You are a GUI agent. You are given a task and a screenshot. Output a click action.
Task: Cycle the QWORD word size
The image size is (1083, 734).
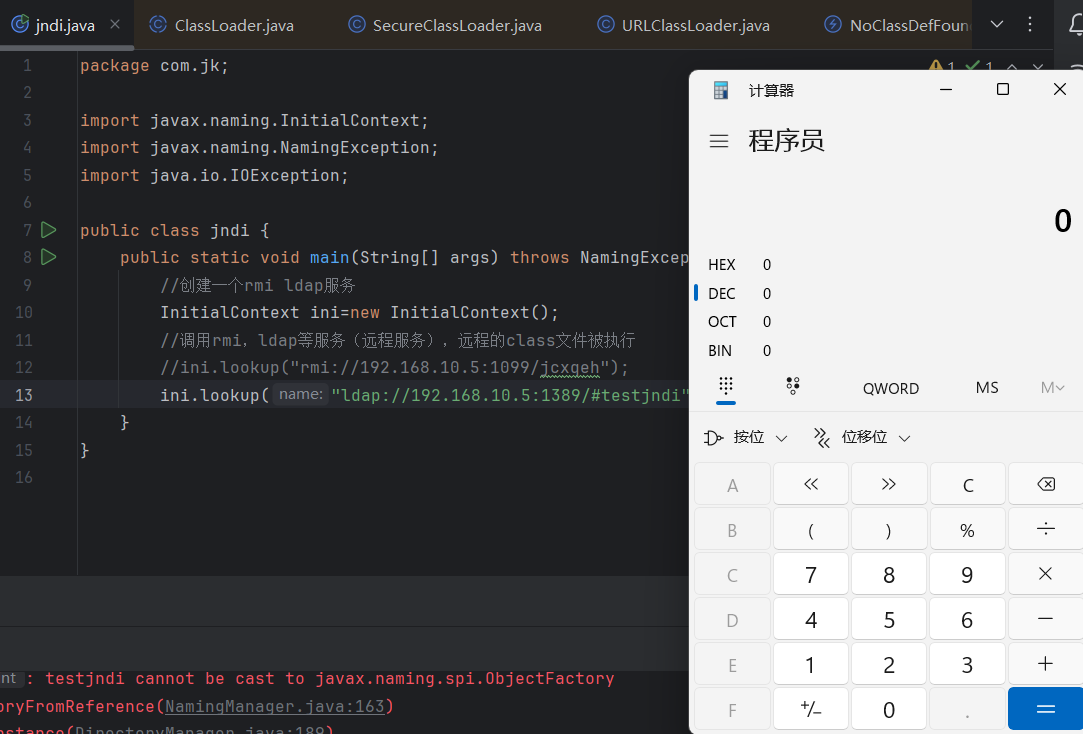(890, 388)
